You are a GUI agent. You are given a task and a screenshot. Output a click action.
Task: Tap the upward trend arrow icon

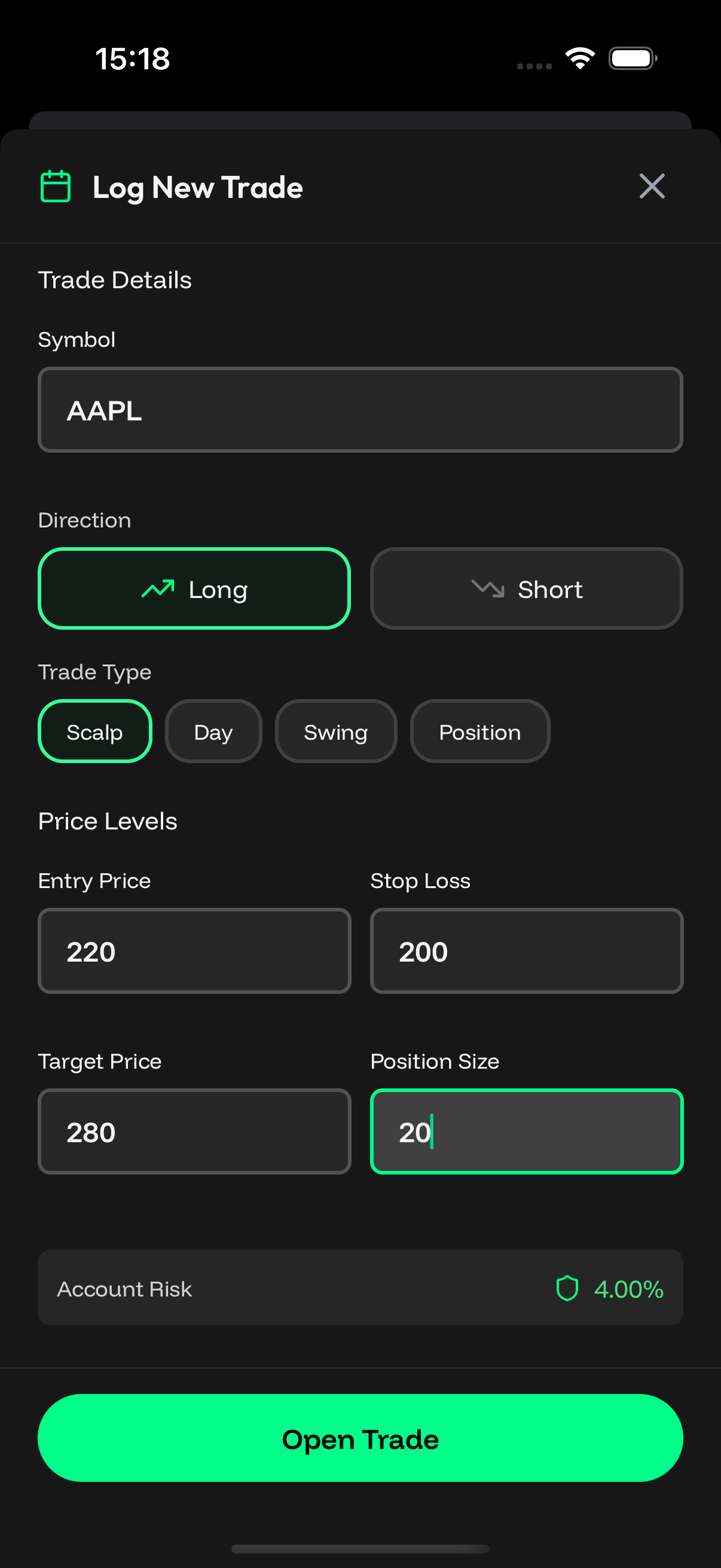(158, 588)
